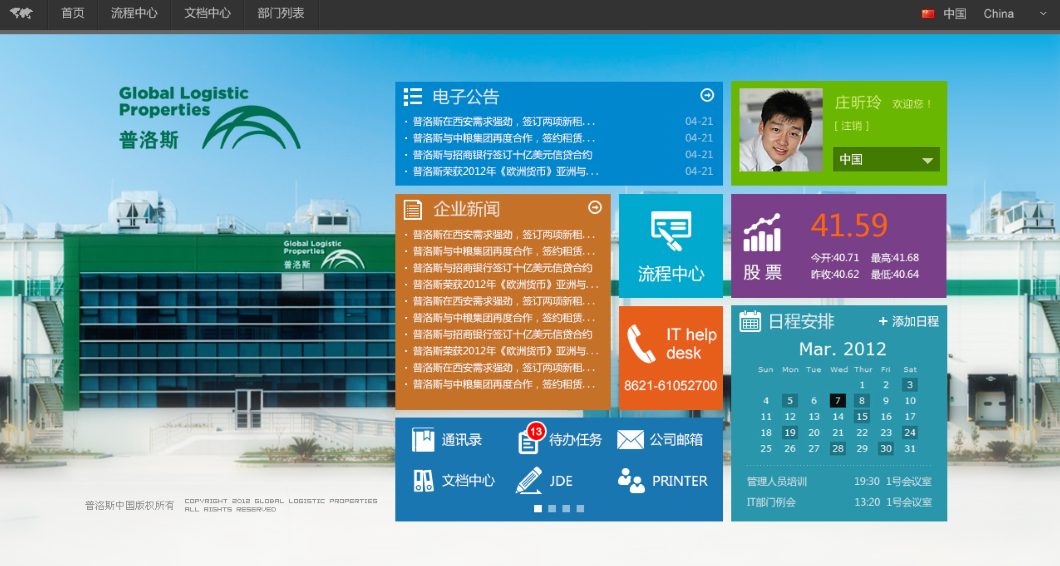Viewport: 1060px width, 566px height.
Task: Click 添加日程 add schedule button
Action: point(908,321)
